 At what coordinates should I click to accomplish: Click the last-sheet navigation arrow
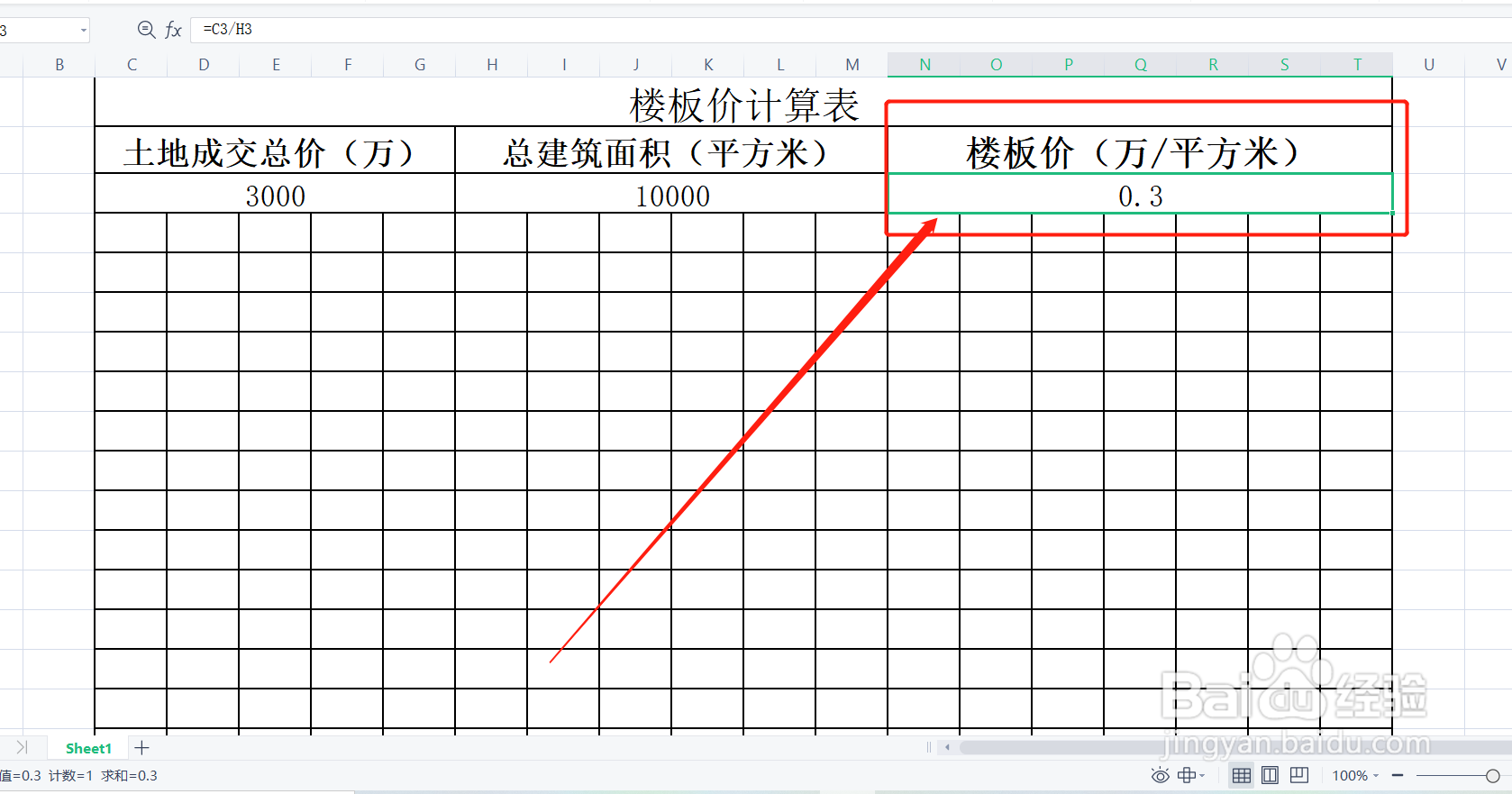[x=23, y=747]
